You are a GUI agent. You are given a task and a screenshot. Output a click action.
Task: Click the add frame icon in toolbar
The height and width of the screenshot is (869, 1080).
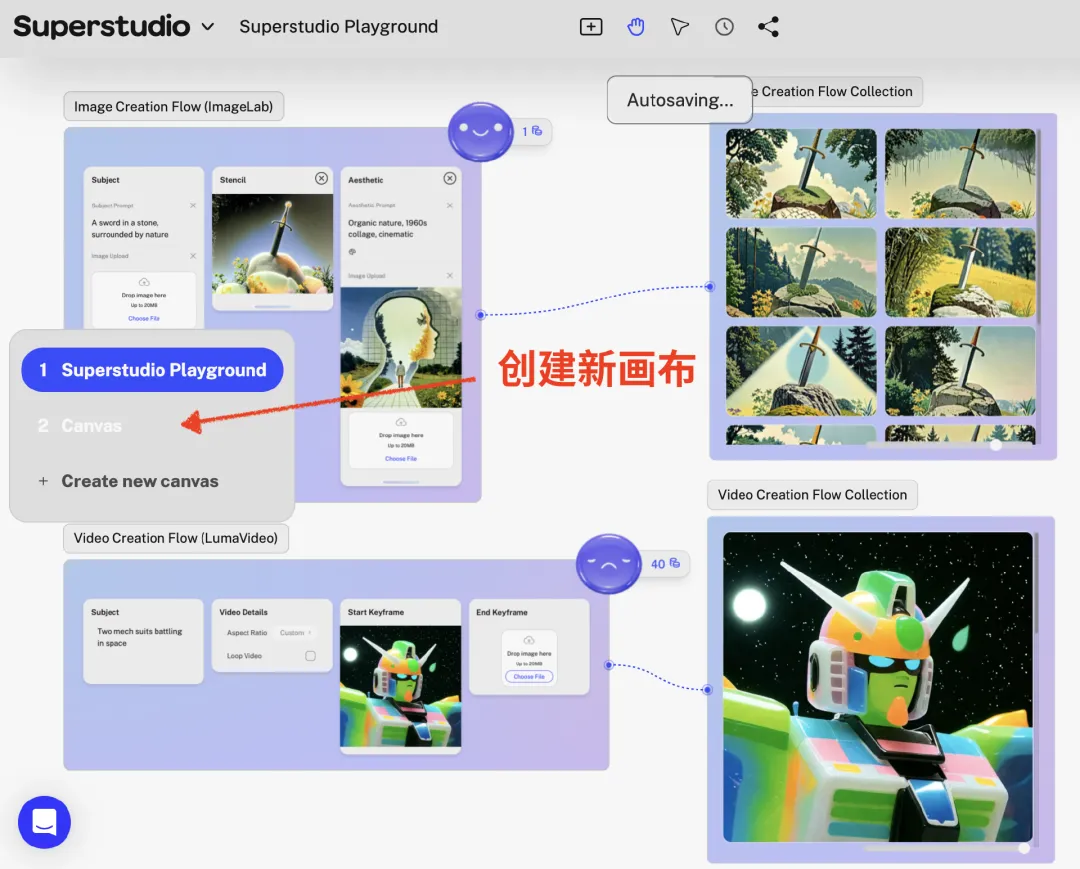point(590,27)
